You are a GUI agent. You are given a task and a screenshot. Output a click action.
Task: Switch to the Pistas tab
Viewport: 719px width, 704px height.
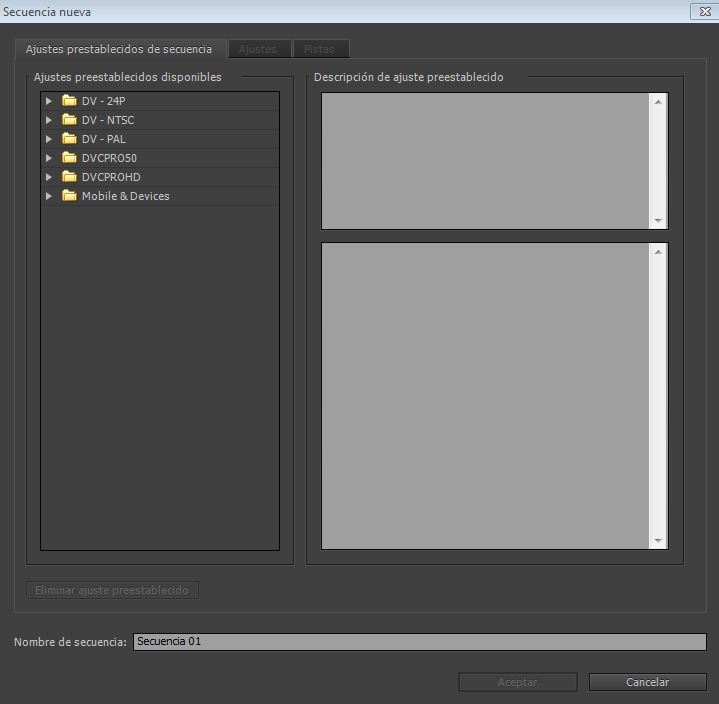point(320,49)
